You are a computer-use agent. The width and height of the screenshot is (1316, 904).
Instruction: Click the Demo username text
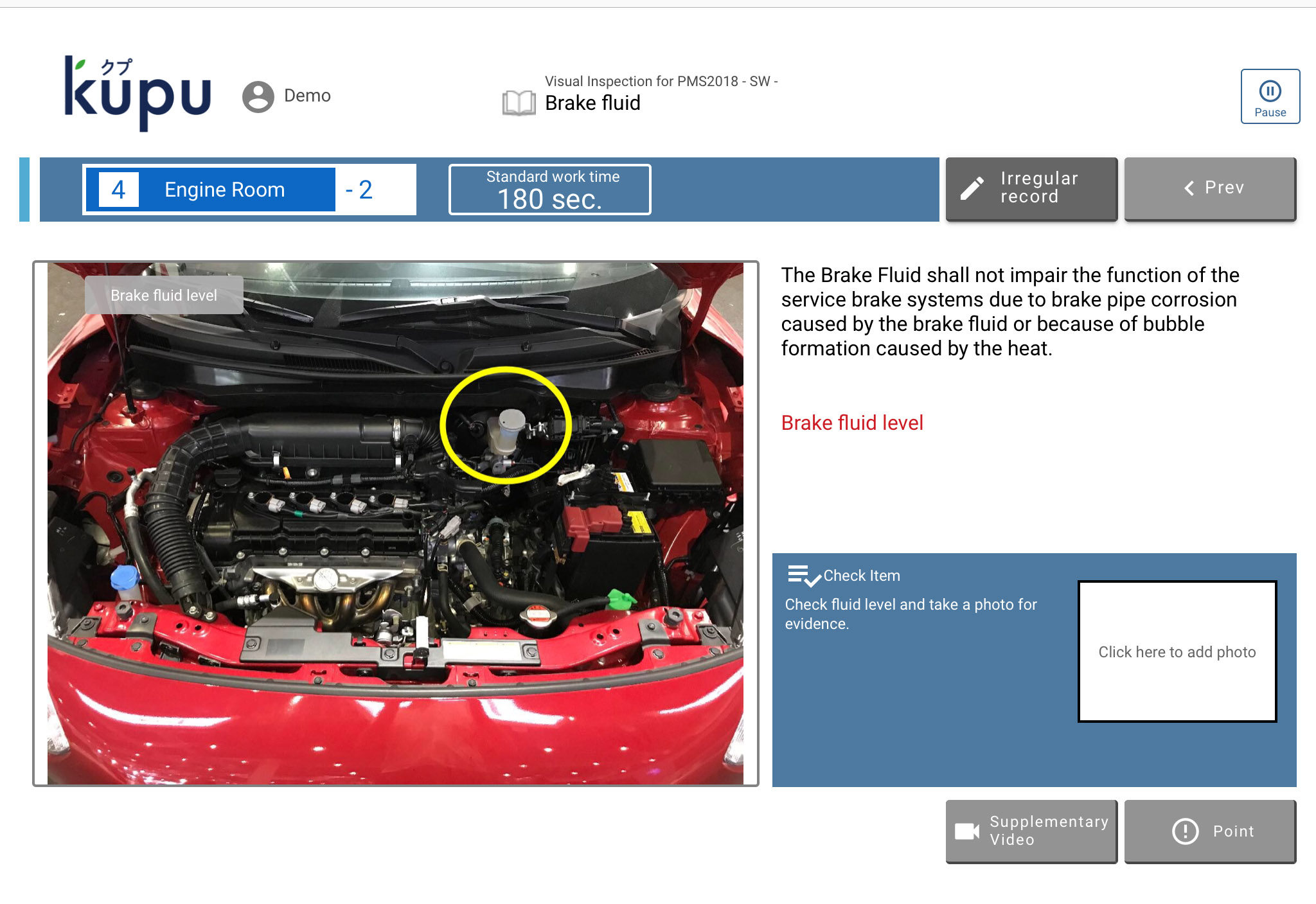pos(307,96)
